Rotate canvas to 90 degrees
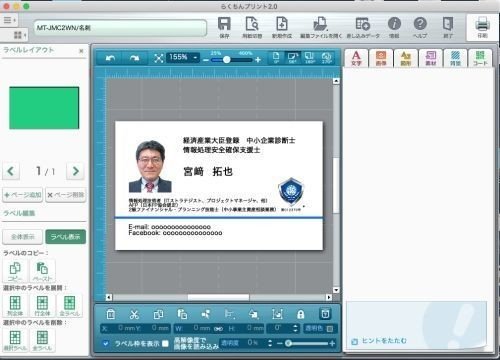The width and height of the screenshot is (500, 360). [292, 58]
